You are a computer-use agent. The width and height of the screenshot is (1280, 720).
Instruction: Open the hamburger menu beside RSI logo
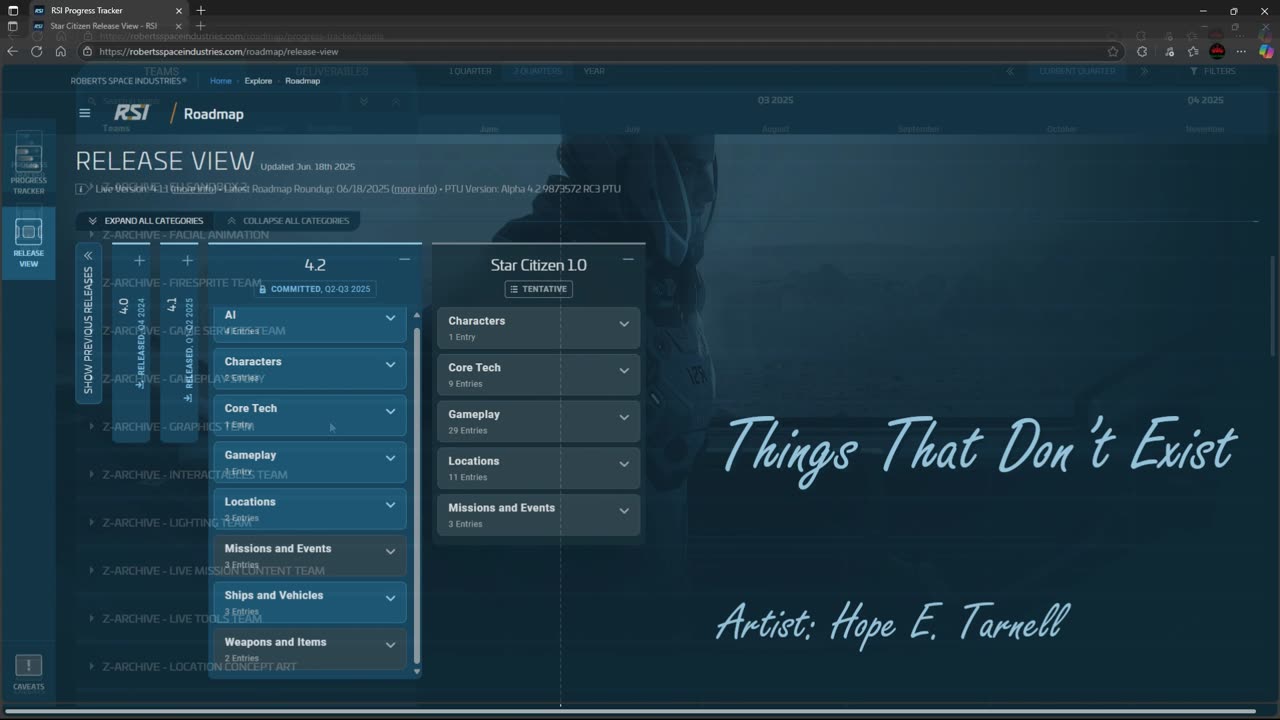85,113
